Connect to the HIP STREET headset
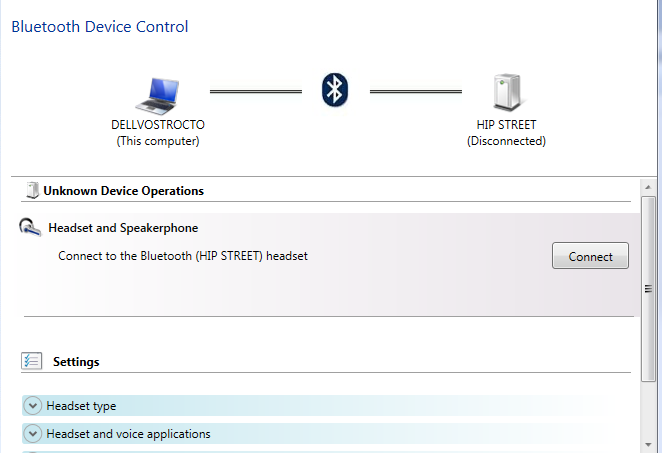662x453 pixels. click(590, 256)
